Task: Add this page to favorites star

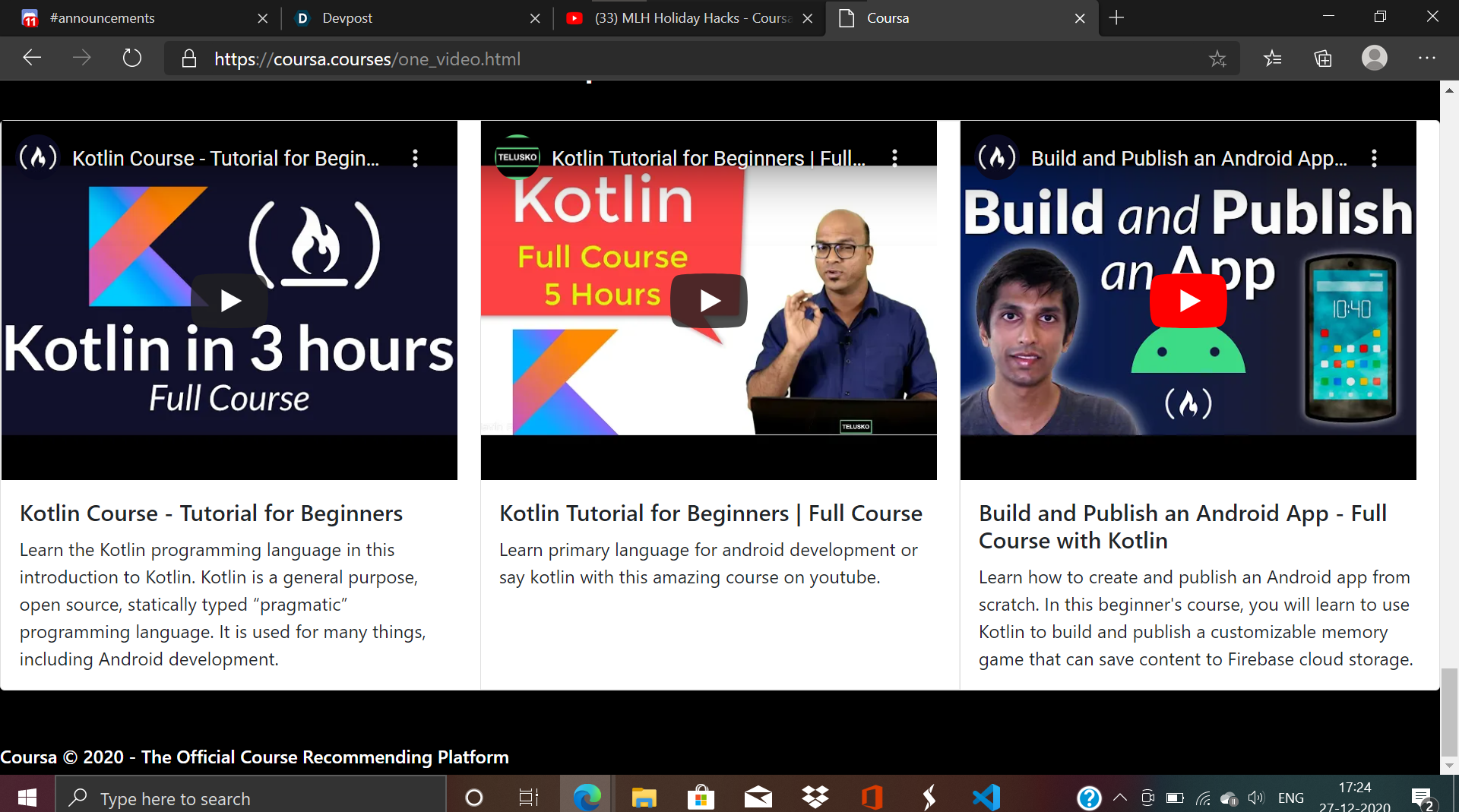Action: coord(1217,58)
